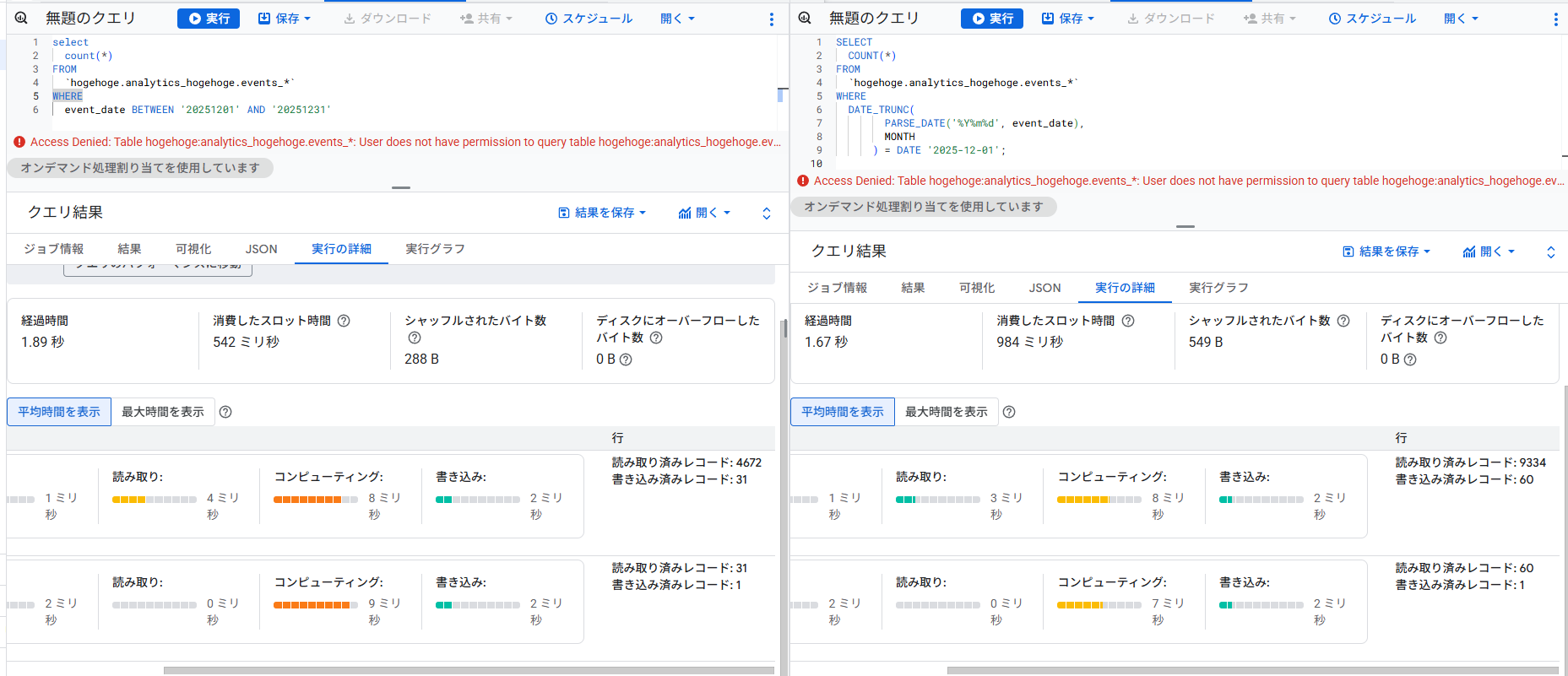Click the red error icon in left panel
The height and width of the screenshot is (676, 1568).
[x=19, y=142]
